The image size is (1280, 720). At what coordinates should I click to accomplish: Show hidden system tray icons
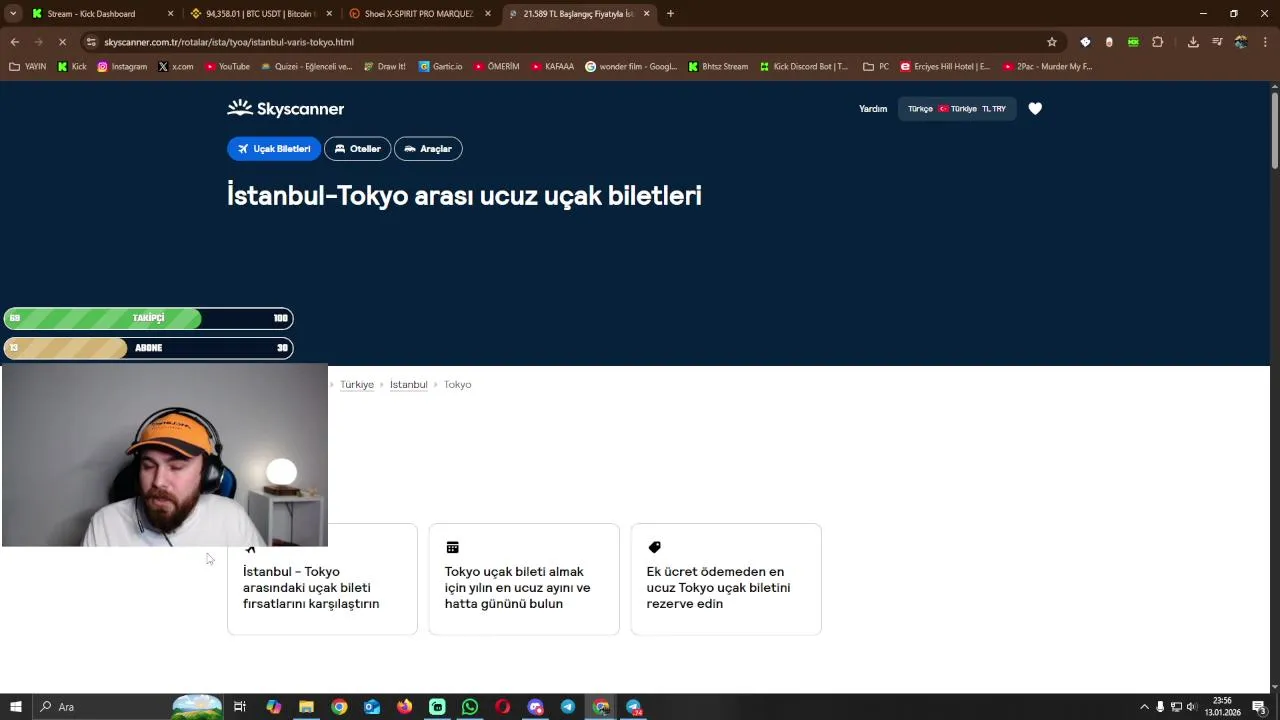pyautogui.click(x=1145, y=707)
